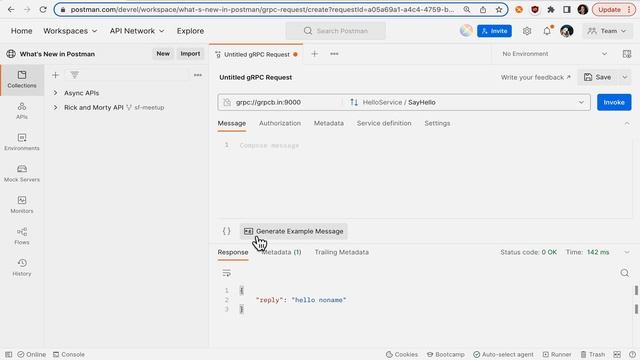
Task: Click the plus icon to create a collection
Action: click(56, 75)
